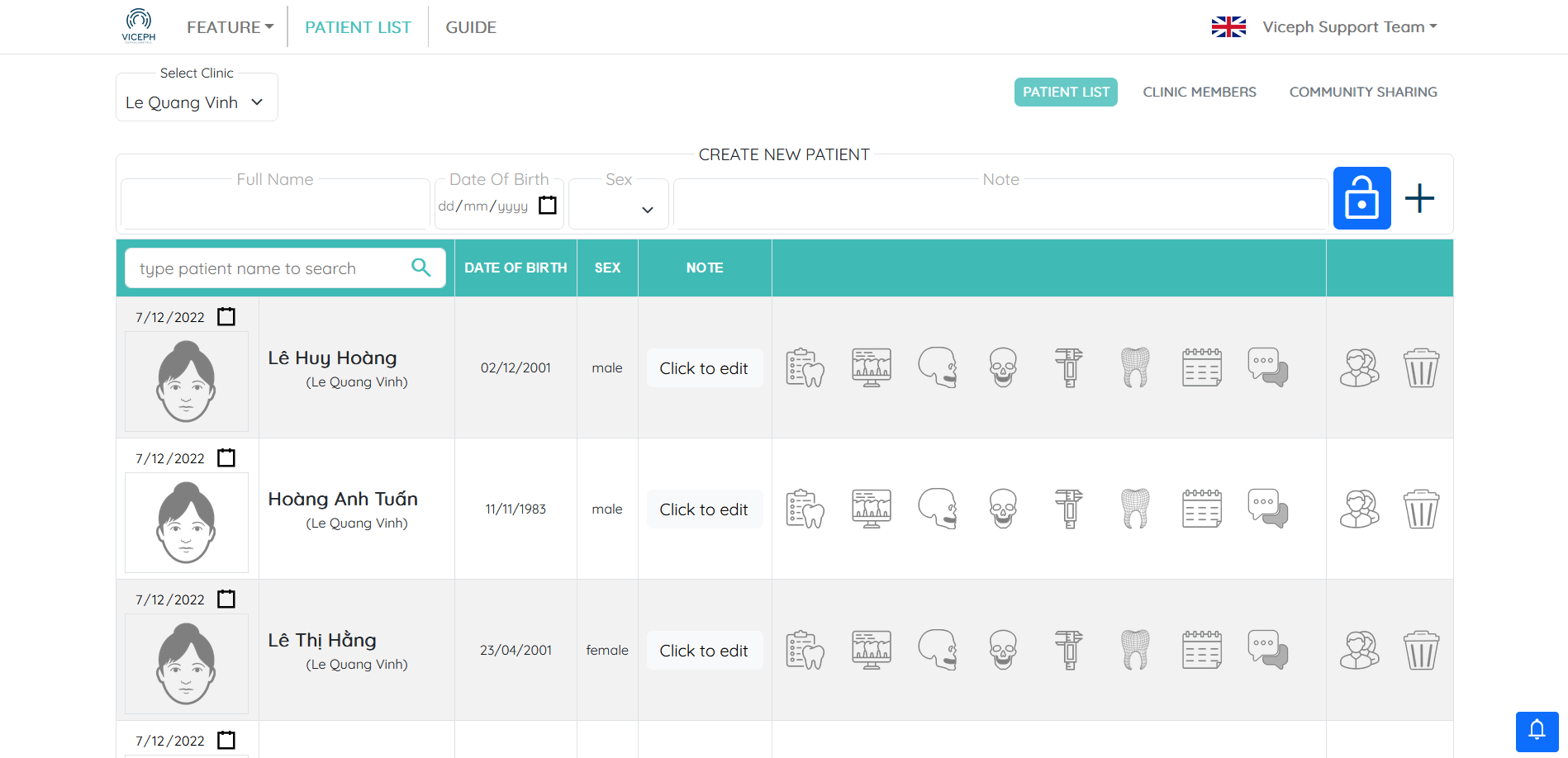The width and height of the screenshot is (1568, 758).
Task: Open chat discussion icon for Hoàng Anh Tuấn
Action: [1268, 509]
